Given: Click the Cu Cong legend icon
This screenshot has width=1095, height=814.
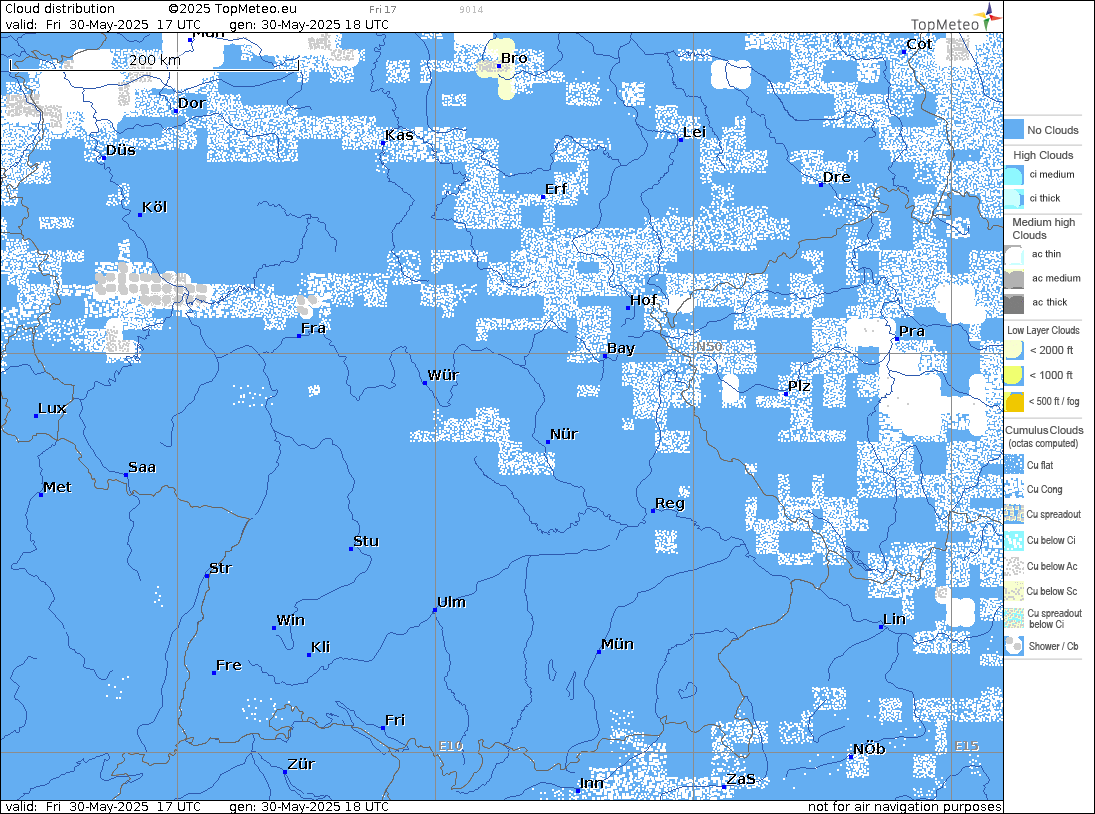Looking at the screenshot, I should pos(1014,489).
